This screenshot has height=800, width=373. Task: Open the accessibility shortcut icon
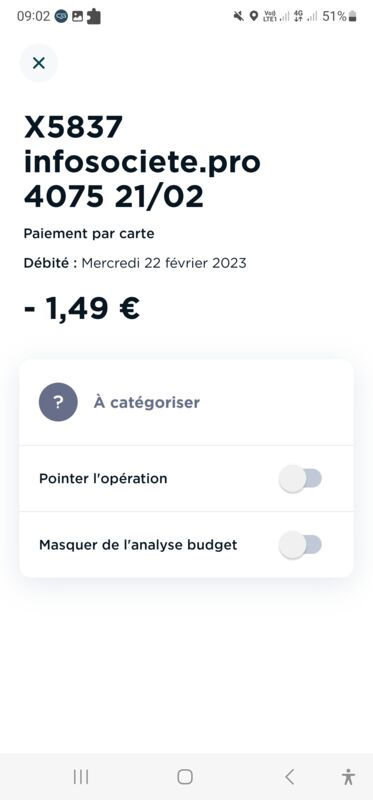click(349, 777)
